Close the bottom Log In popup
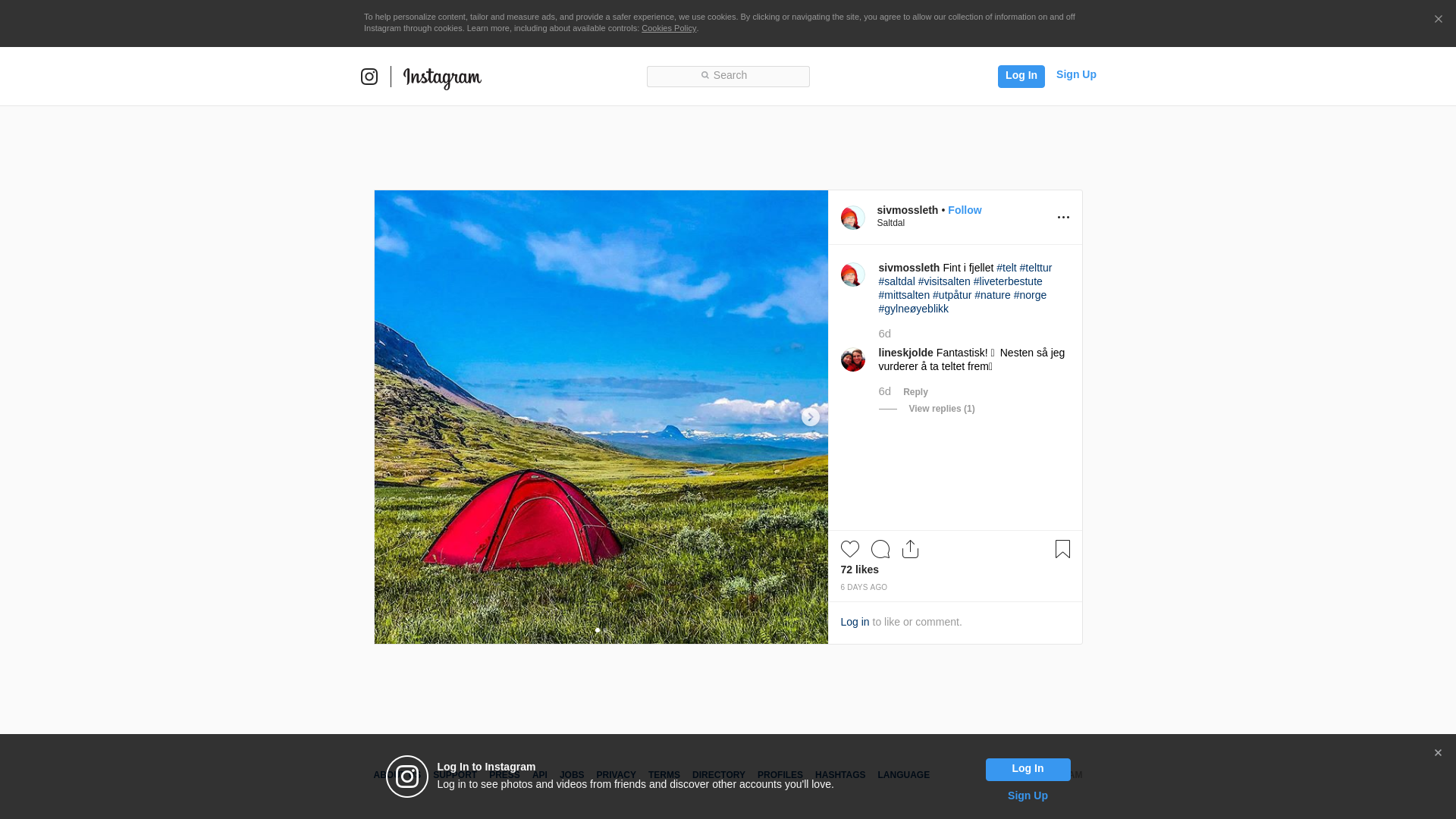The width and height of the screenshot is (1456, 819). point(1438,753)
